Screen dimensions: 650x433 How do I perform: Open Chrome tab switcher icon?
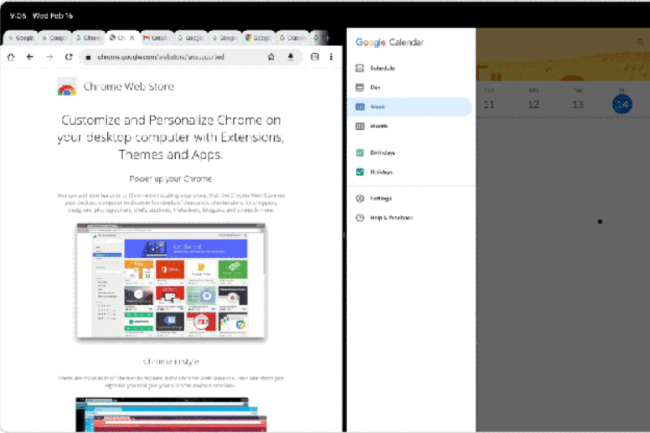pyautogui.click(x=315, y=57)
